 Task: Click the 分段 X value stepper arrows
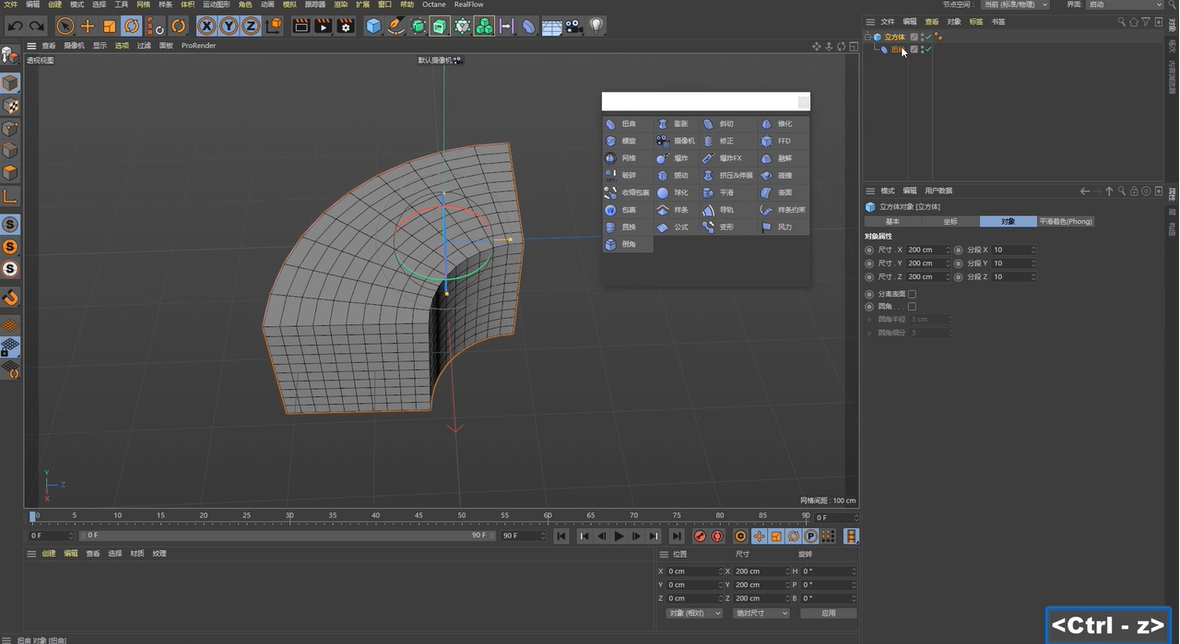1033,250
